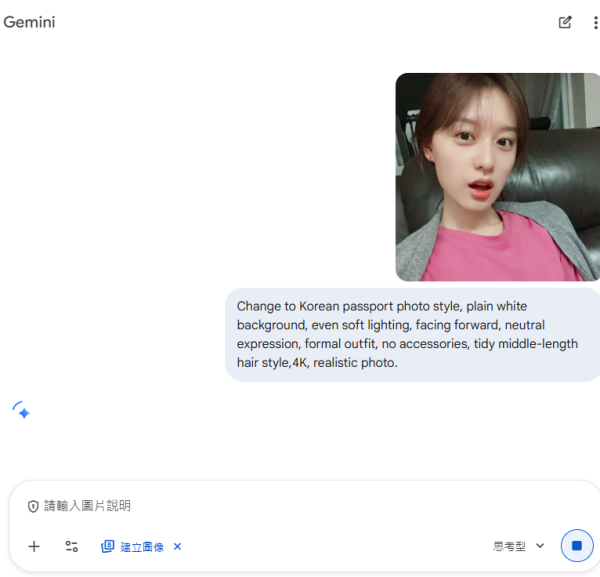Add a file with the plus icon
Image resolution: width=600 pixels, height=577 pixels.
tap(34, 546)
